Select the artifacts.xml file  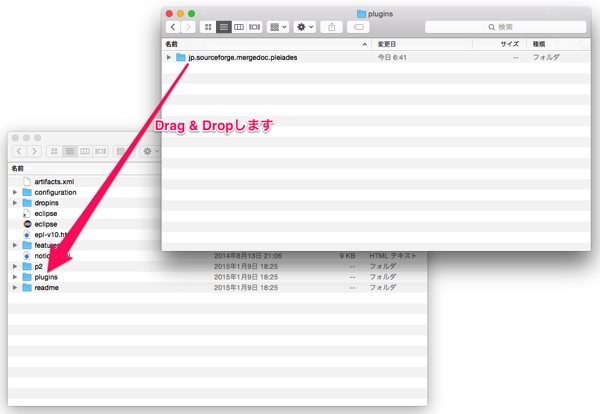pos(54,181)
